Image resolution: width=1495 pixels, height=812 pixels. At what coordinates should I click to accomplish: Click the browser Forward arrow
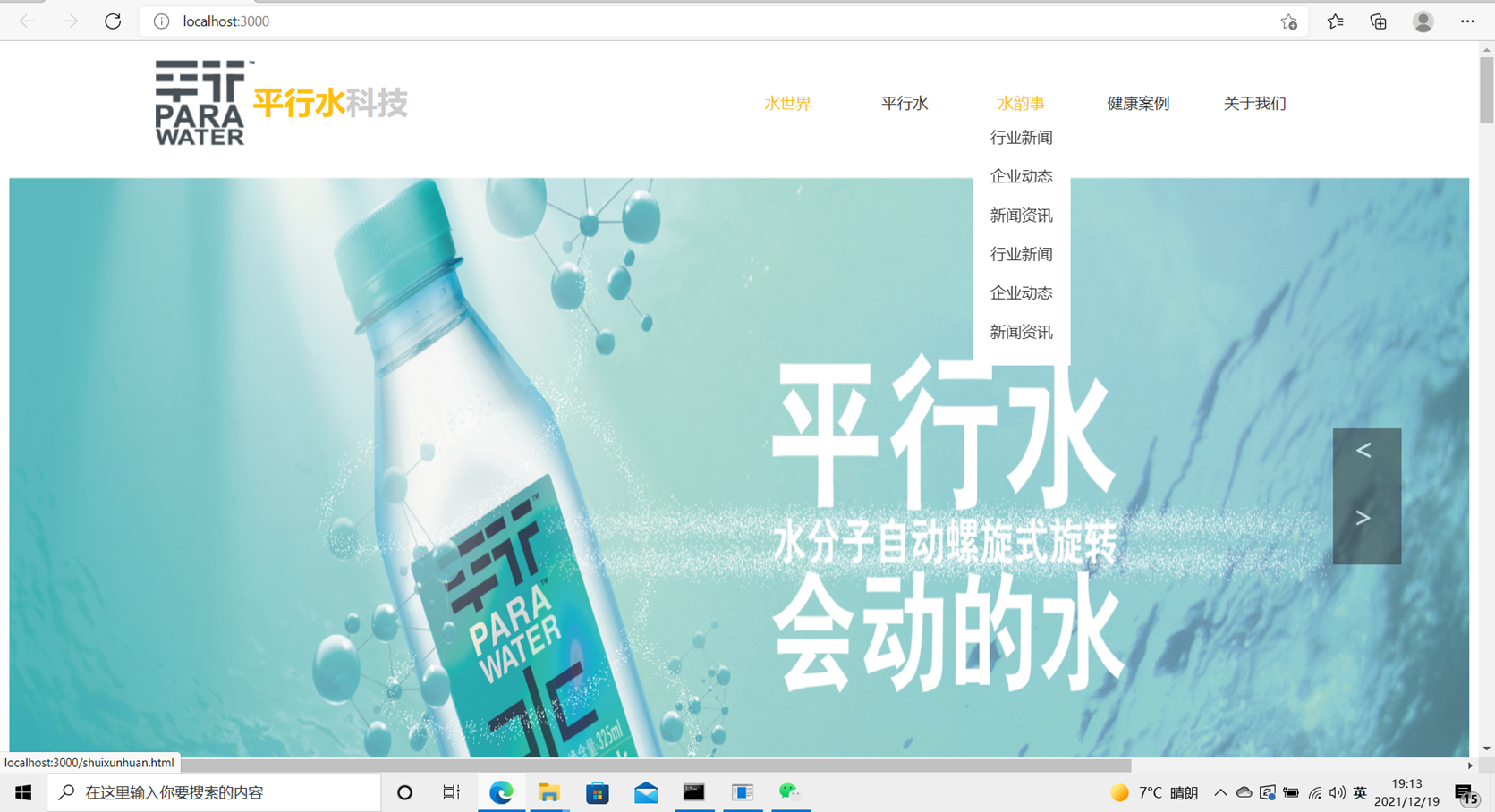pos(70,21)
